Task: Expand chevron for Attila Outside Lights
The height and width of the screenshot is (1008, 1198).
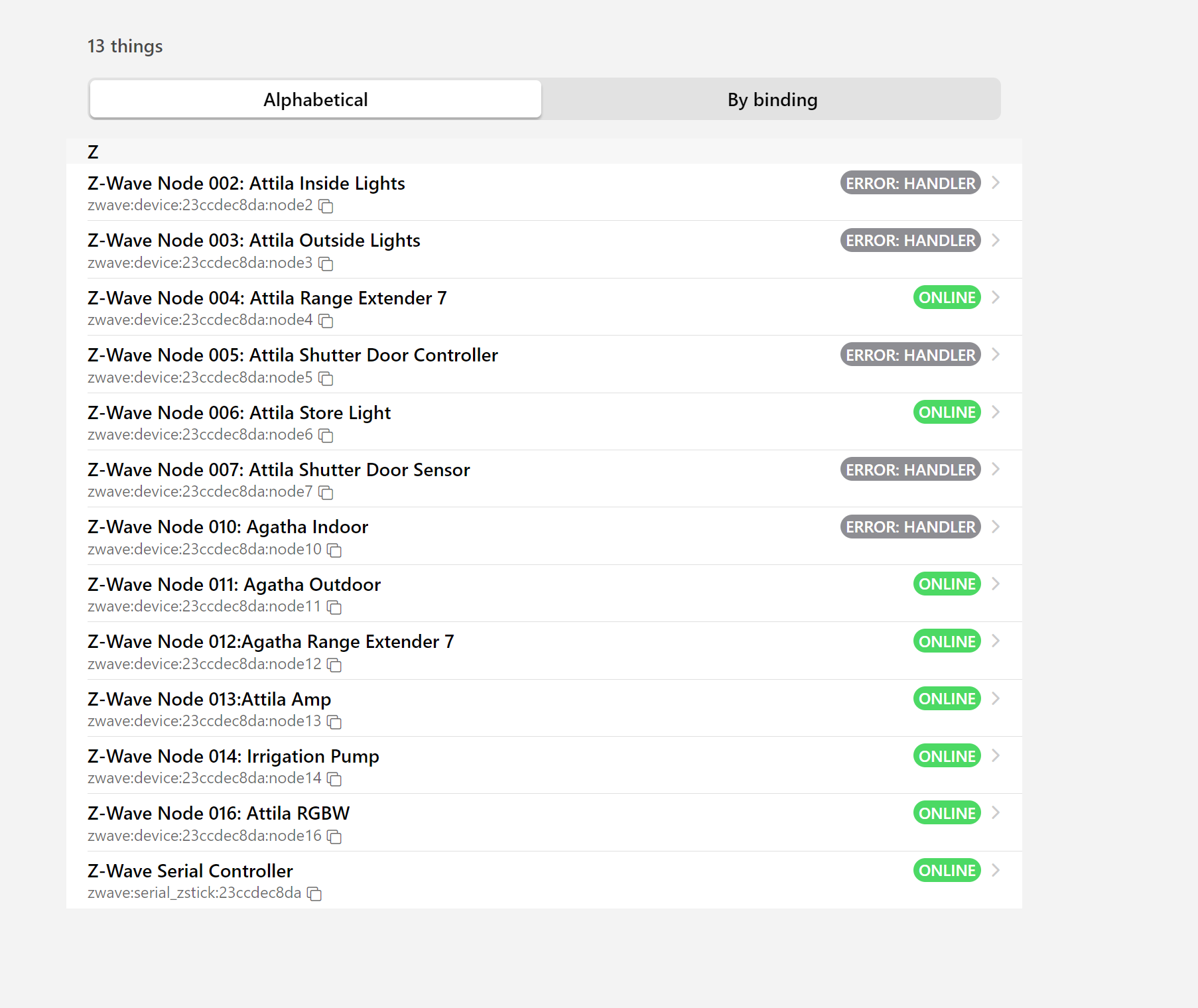Action: tap(995, 240)
